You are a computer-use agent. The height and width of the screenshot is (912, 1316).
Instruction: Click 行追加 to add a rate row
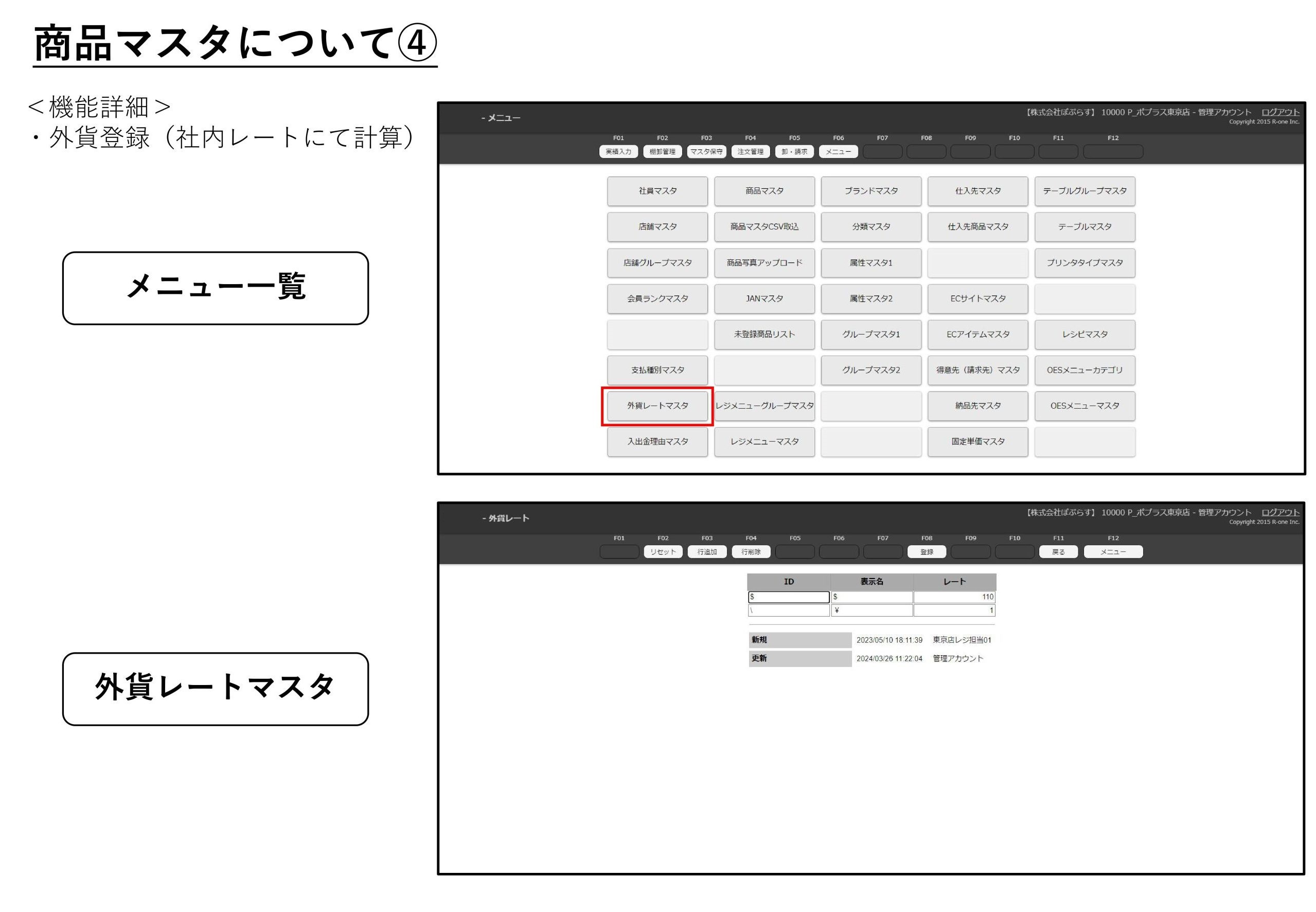click(x=706, y=552)
